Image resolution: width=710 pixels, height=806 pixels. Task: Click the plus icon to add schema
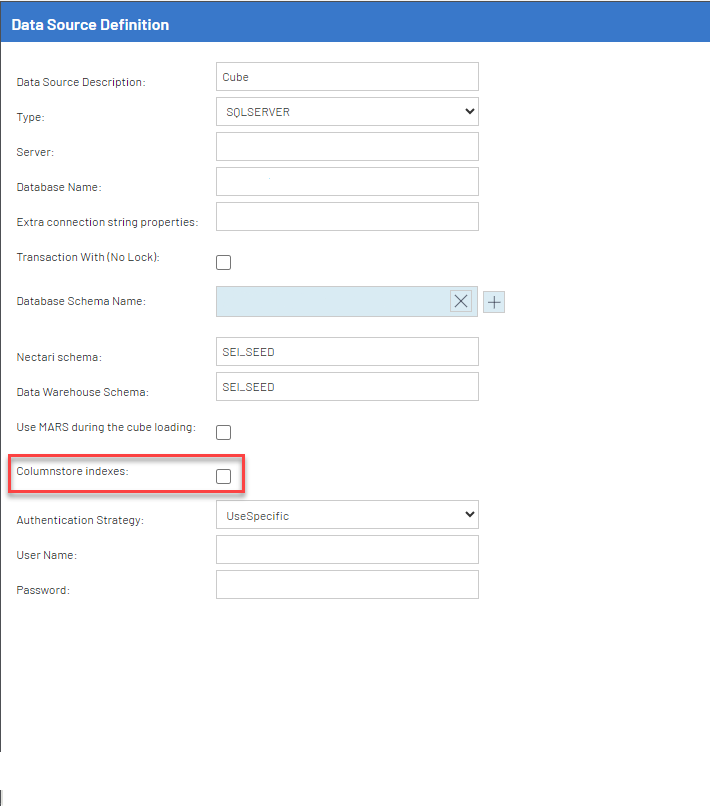pos(494,302)
